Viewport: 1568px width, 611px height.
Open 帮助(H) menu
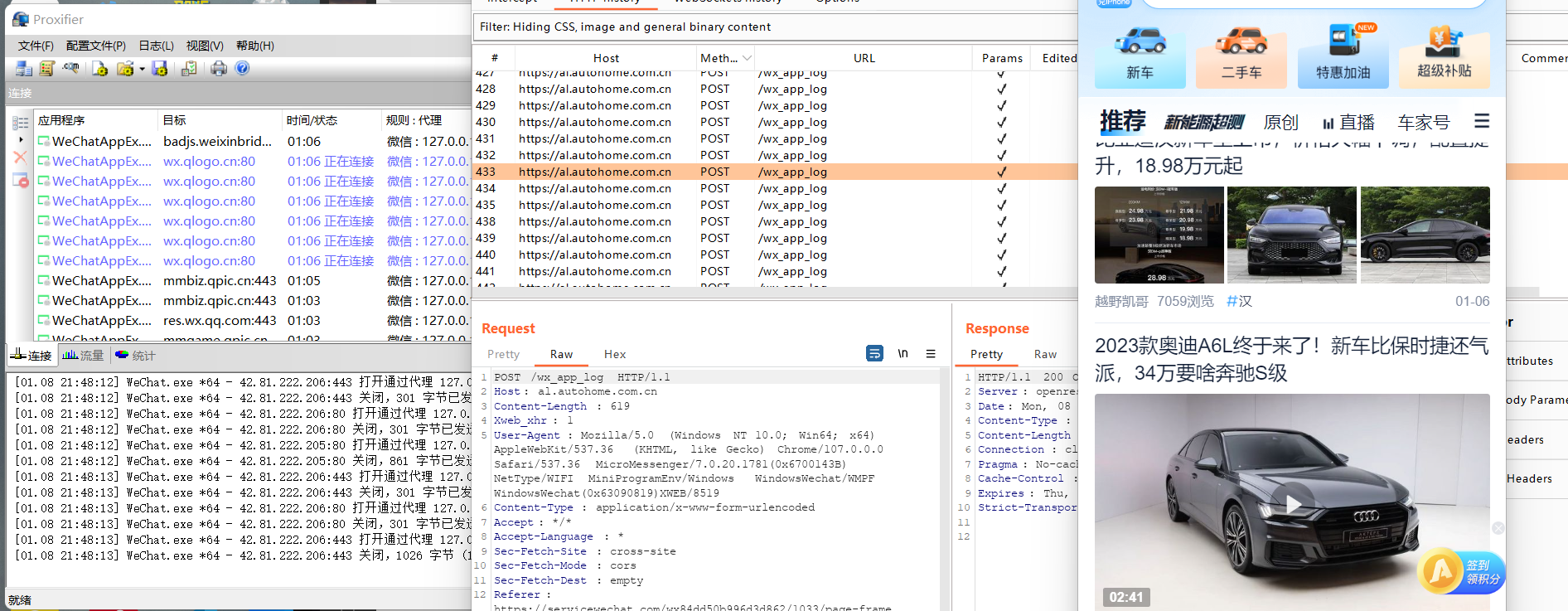click(x=255, y=46)
